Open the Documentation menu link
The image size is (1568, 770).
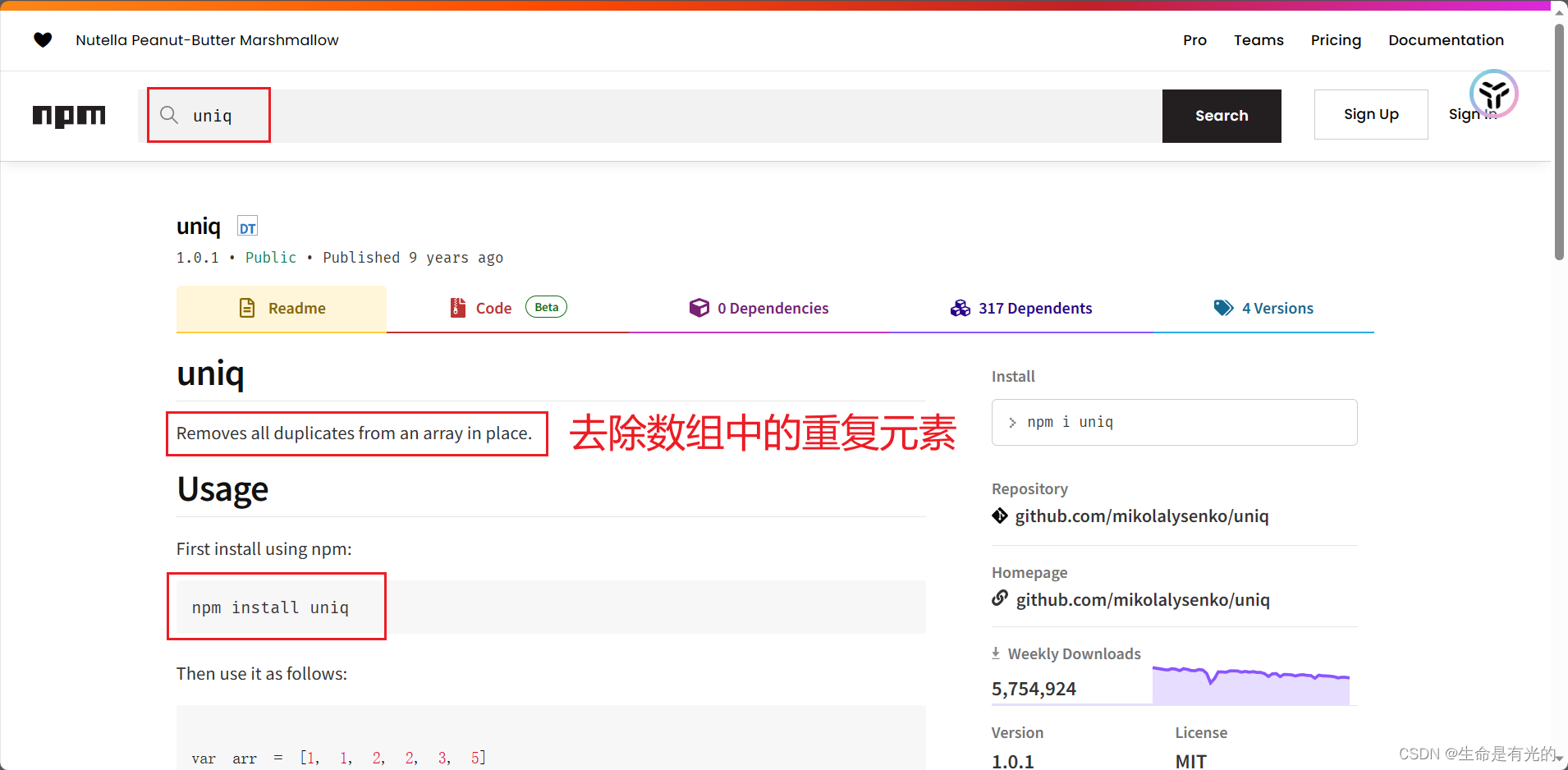(x=1446, y=40)
